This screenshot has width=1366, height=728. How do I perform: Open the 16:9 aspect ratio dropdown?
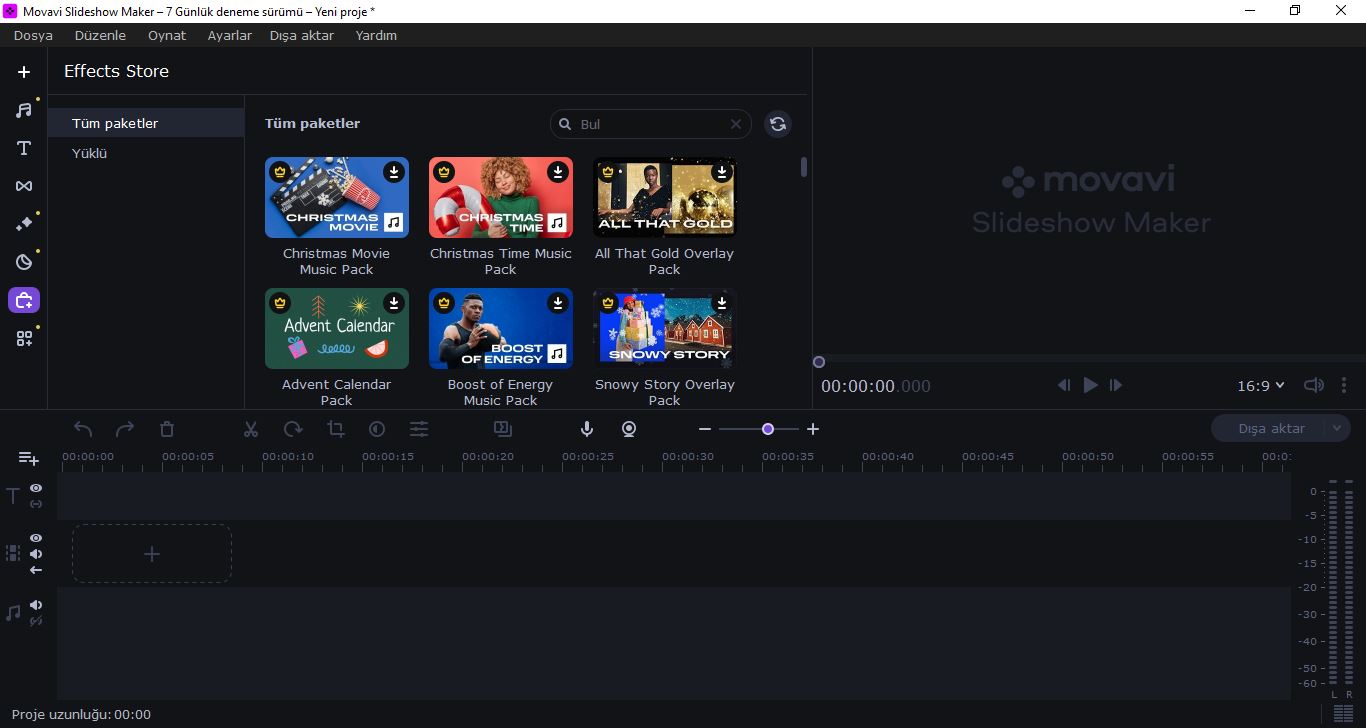[1260, 385]
